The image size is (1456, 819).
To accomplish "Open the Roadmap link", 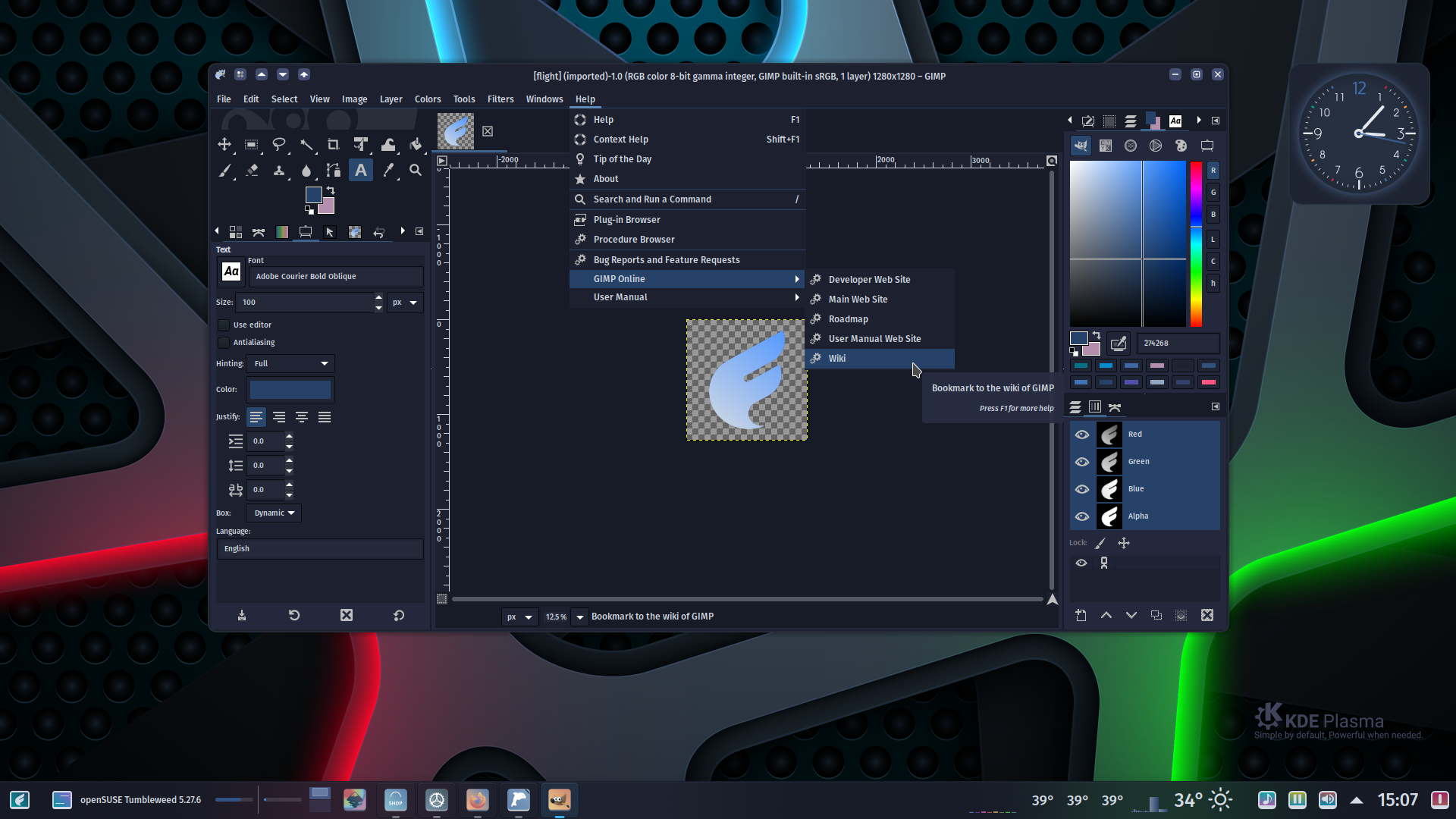I will 880,319.
